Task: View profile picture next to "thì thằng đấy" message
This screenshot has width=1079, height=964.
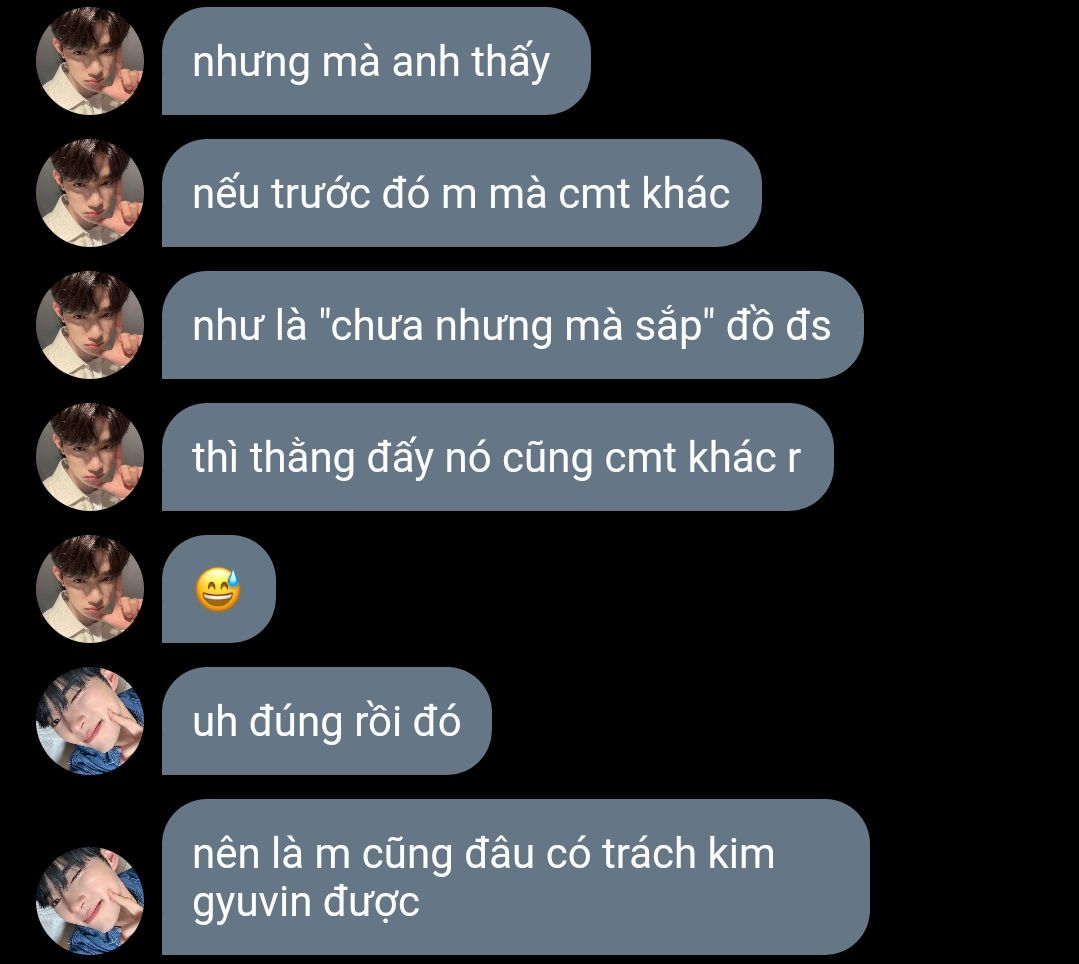Action: pos(90,458)
